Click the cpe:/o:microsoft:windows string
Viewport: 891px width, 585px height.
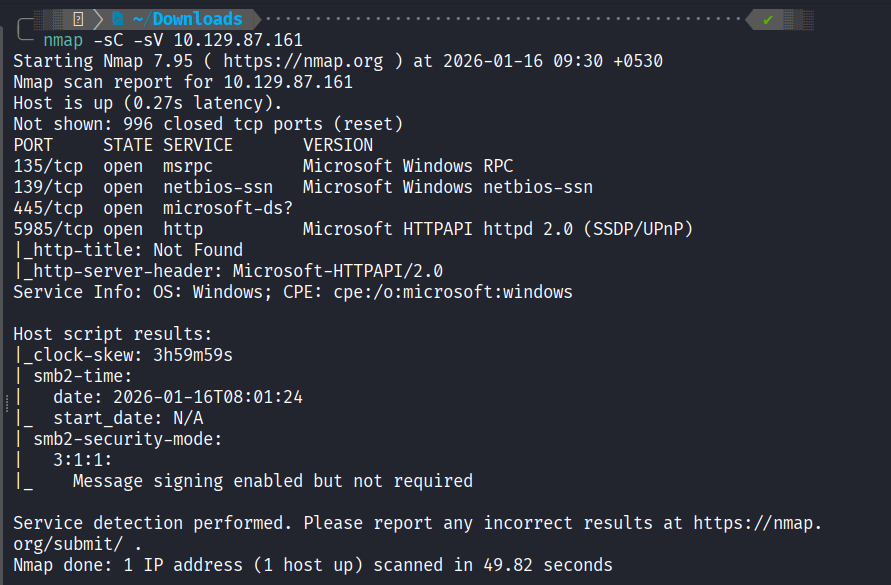coord(448,292)
